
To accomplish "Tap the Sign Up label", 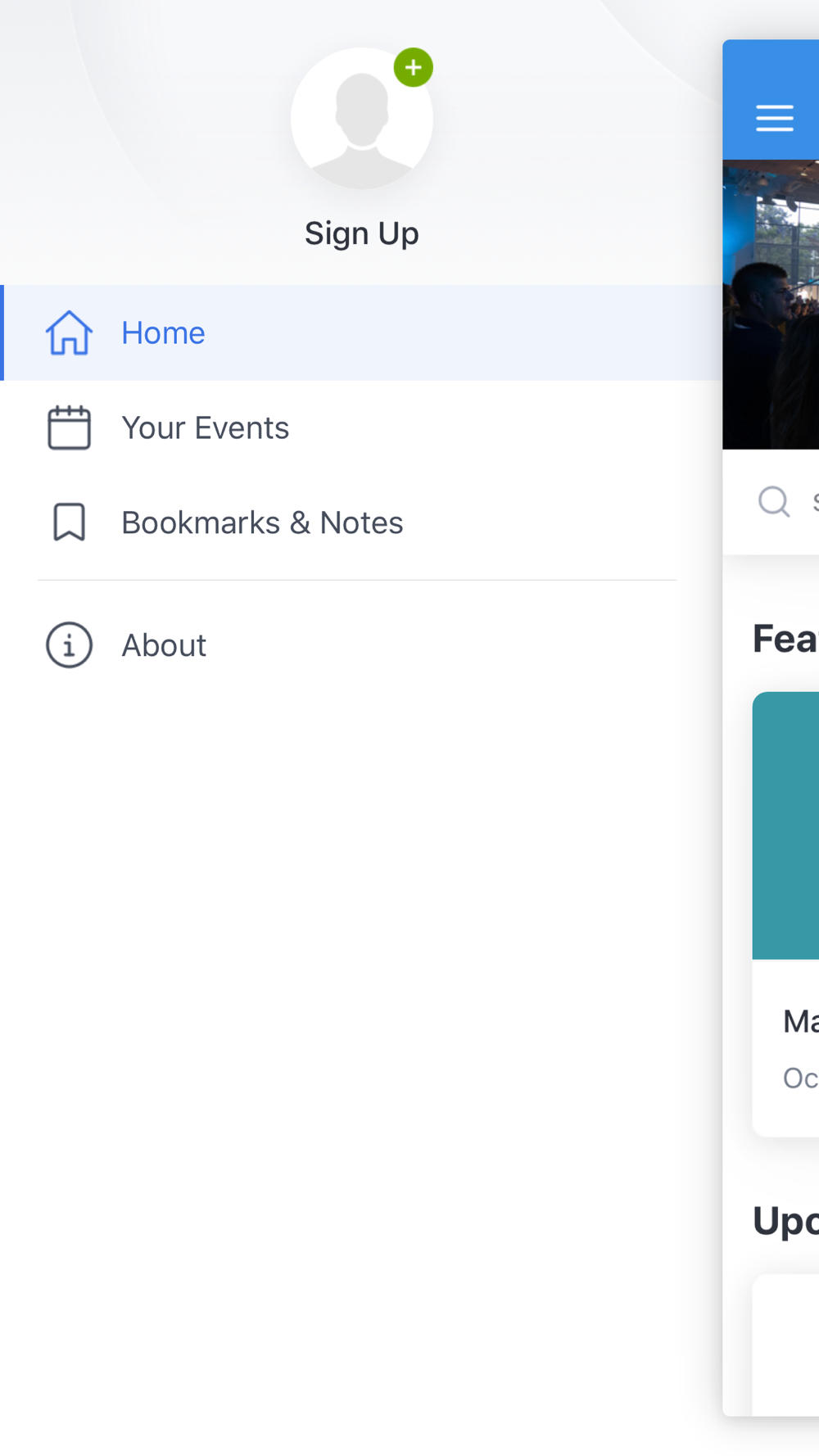I will [362, 233].
